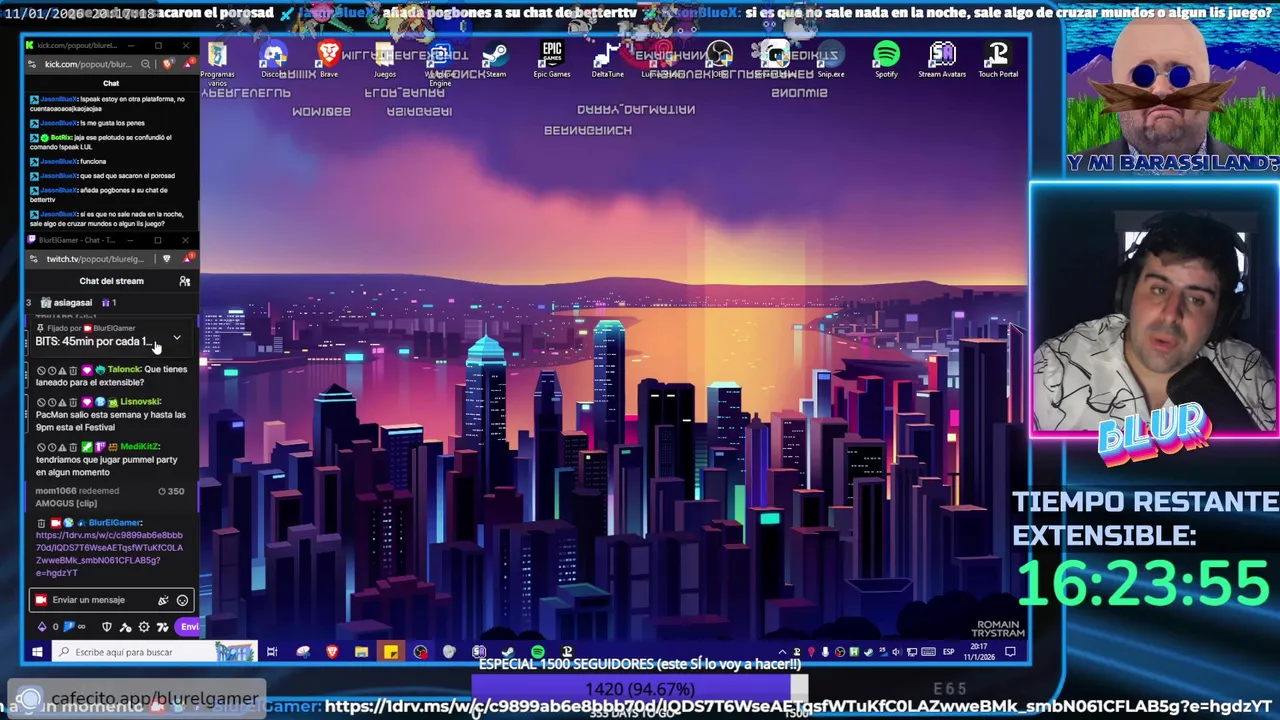Delete Talonck's message with the trash icon

73,370
